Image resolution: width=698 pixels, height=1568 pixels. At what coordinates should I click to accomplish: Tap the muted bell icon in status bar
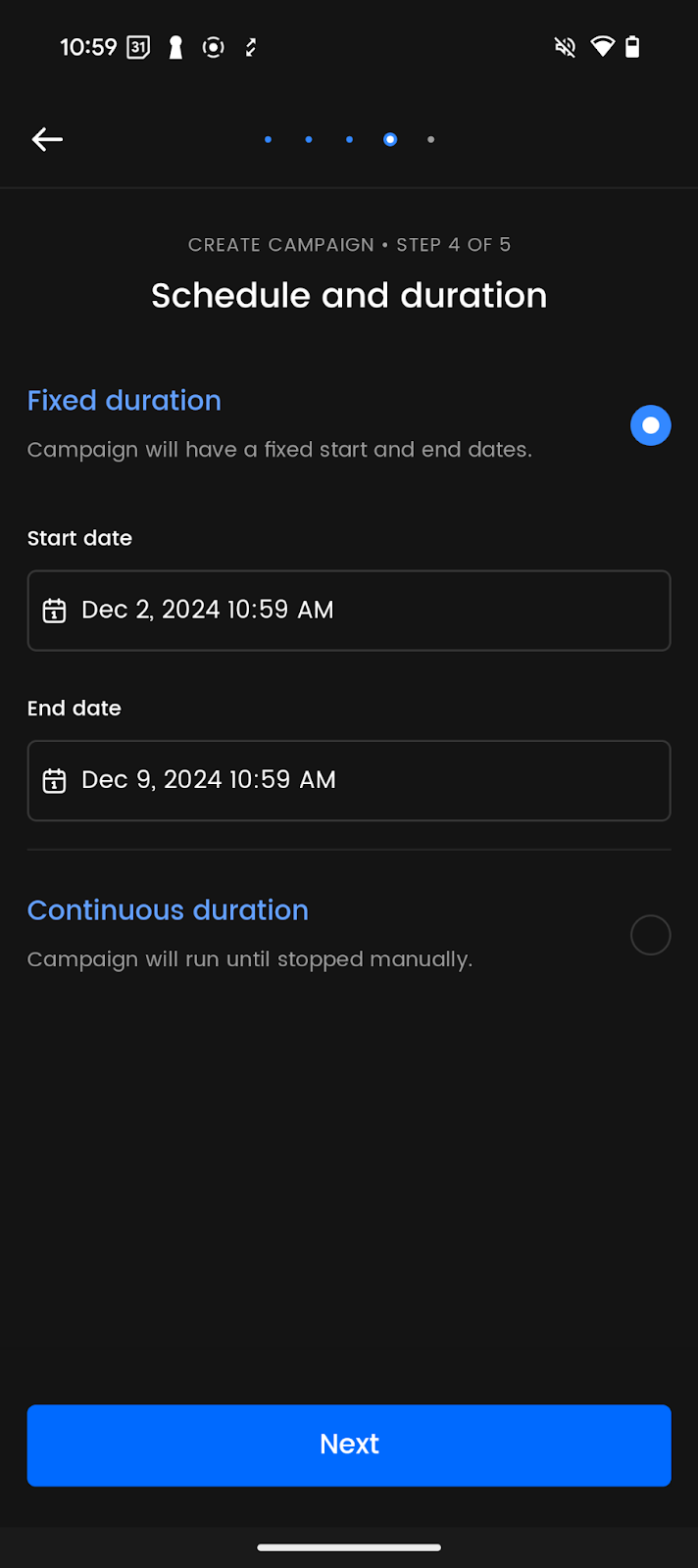(x=565, y=47)
